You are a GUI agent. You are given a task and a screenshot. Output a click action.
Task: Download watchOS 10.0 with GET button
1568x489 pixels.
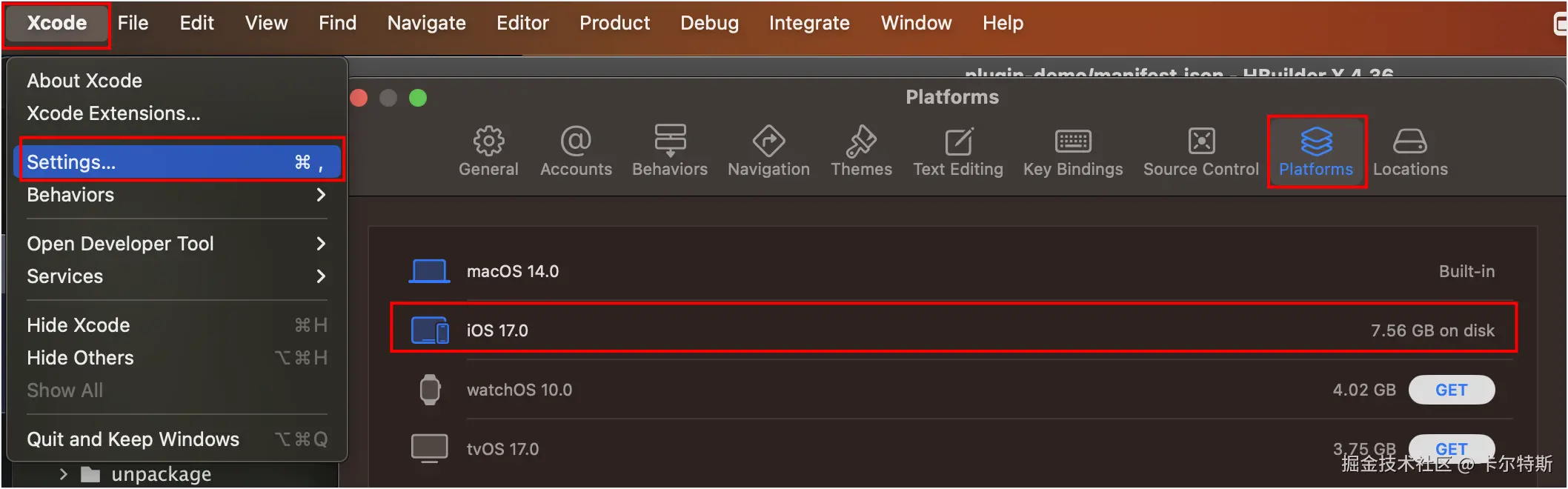[x=1451, y=390]
